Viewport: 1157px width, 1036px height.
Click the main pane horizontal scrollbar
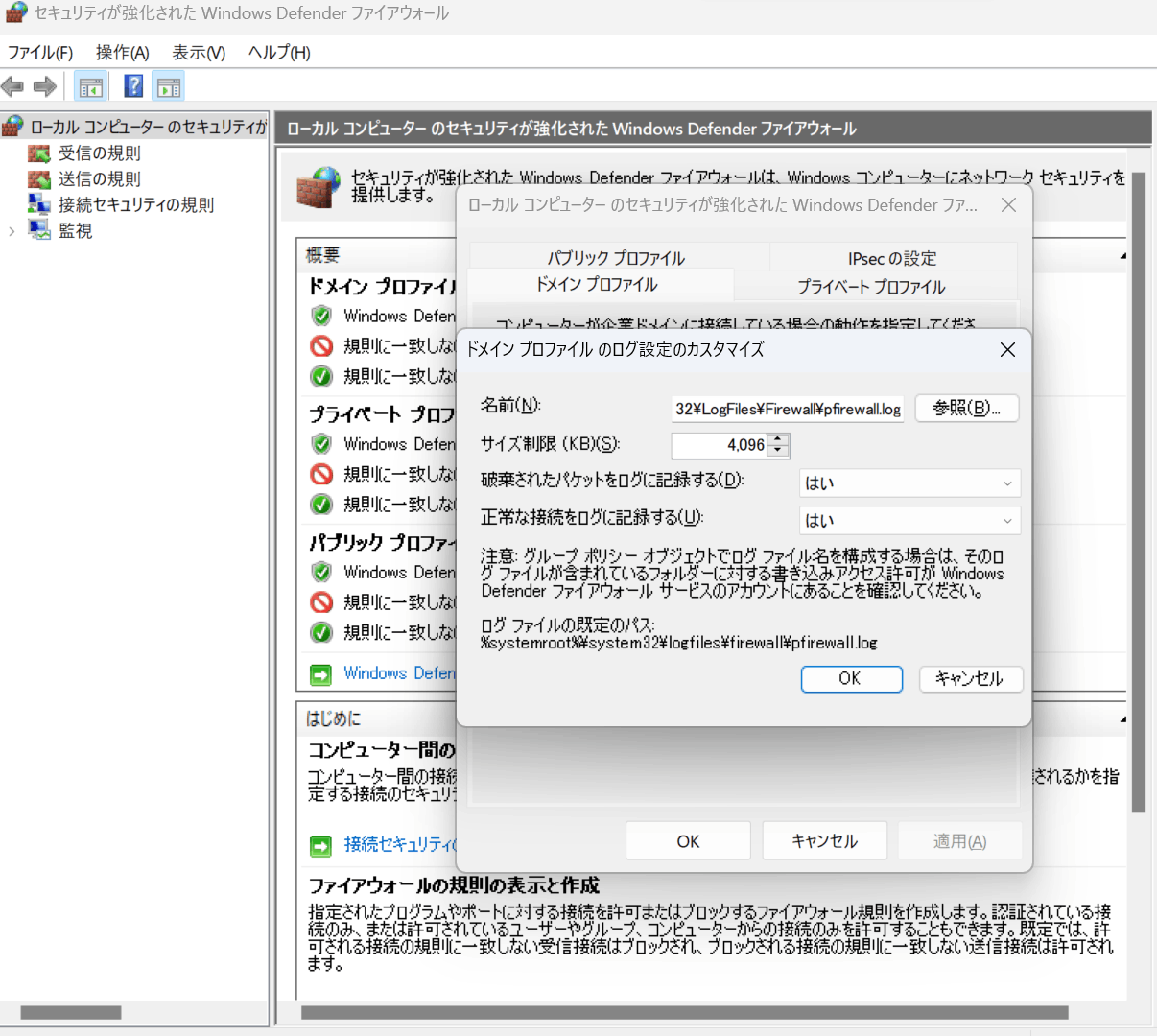tap(684, 1012)
